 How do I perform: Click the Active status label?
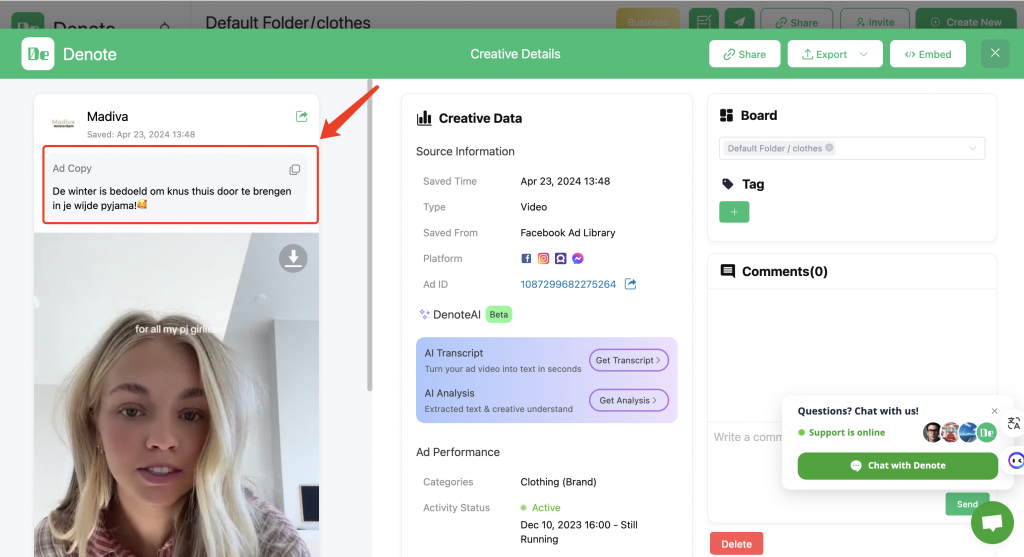click(545, 507)
